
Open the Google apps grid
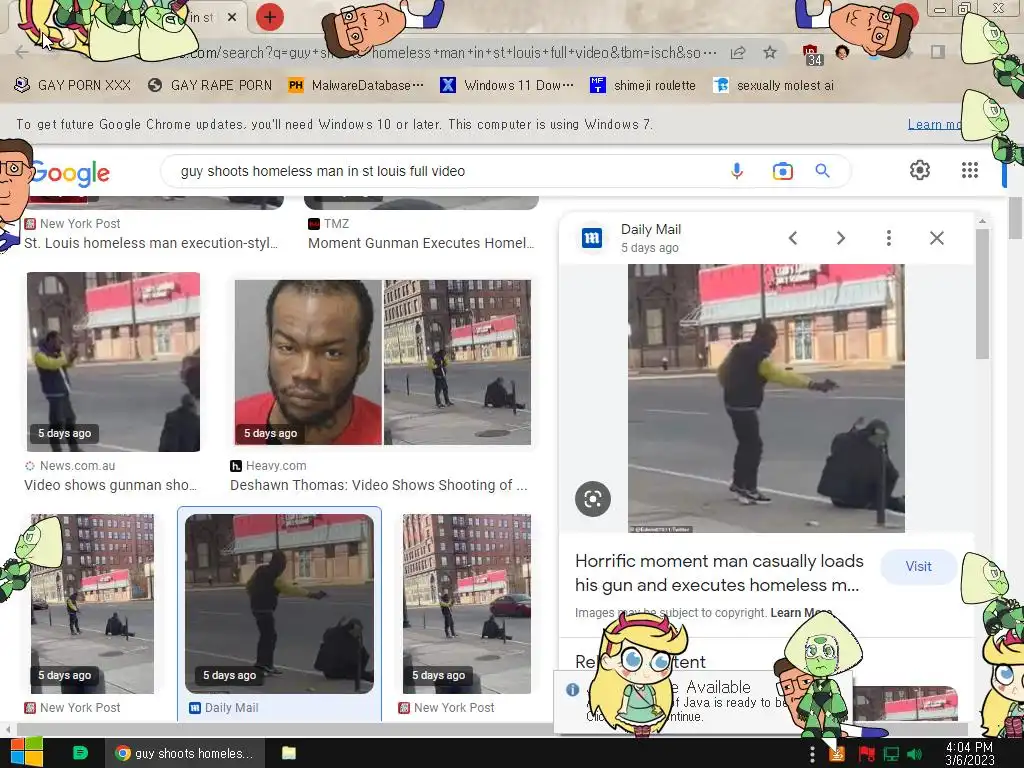click(970, 170)
